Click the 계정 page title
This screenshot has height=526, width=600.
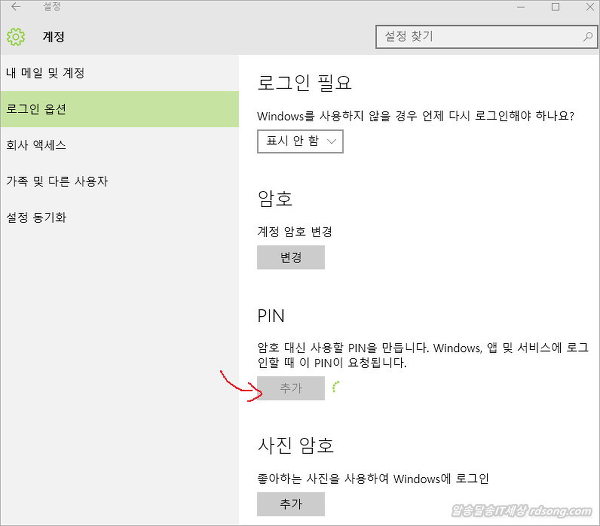(53, 37)
